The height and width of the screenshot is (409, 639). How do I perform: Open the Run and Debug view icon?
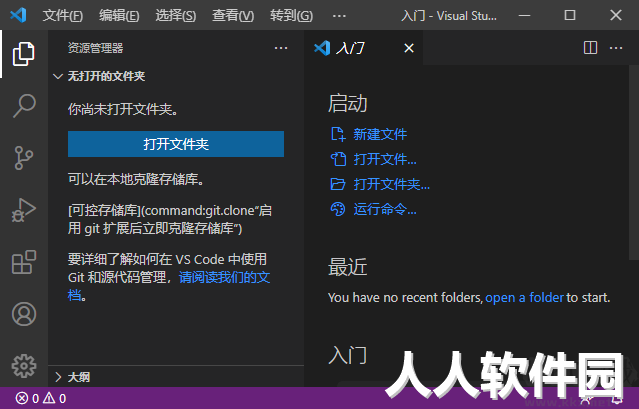click(24, 210)
